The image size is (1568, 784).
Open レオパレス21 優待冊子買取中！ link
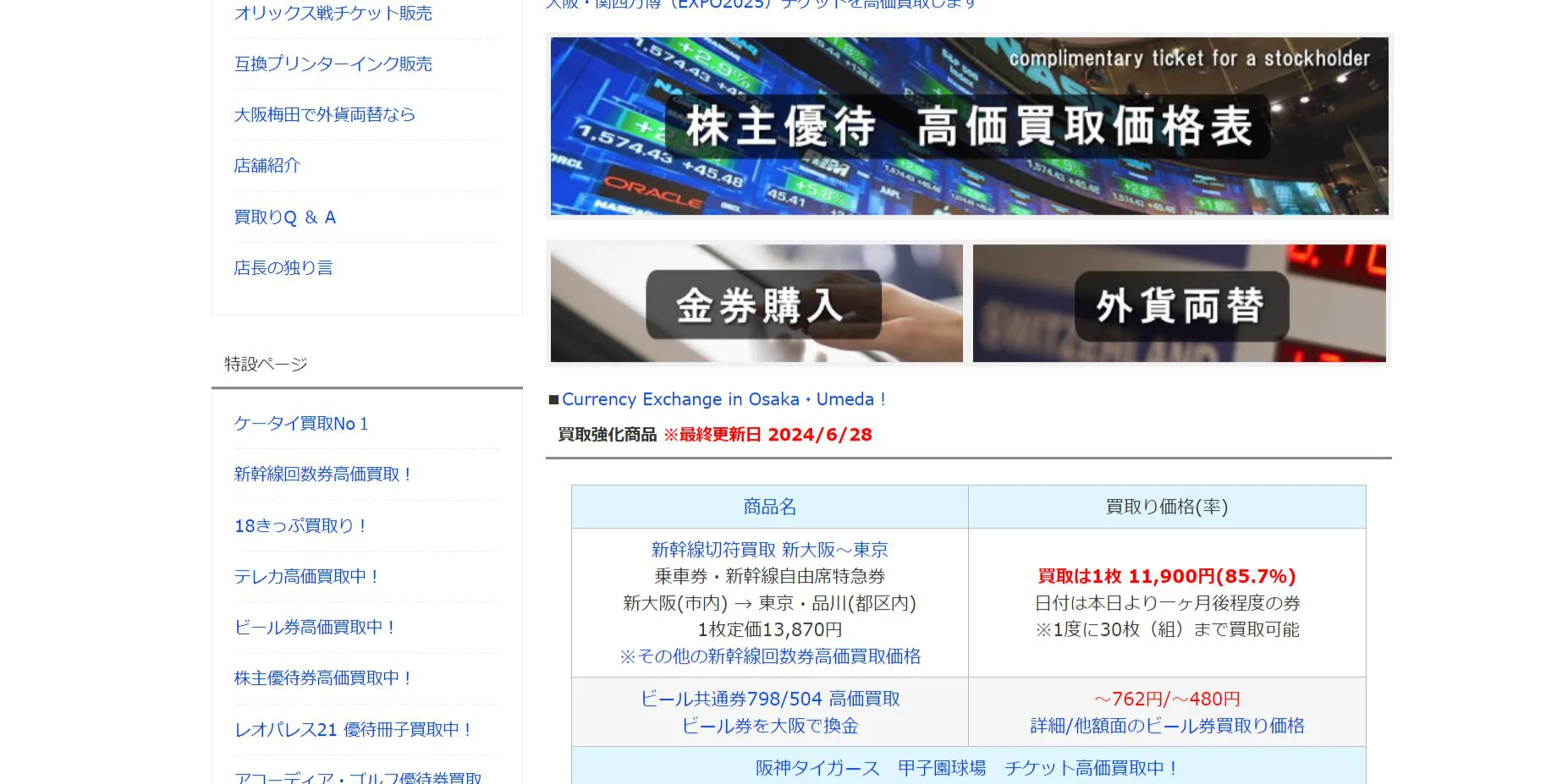352,729
